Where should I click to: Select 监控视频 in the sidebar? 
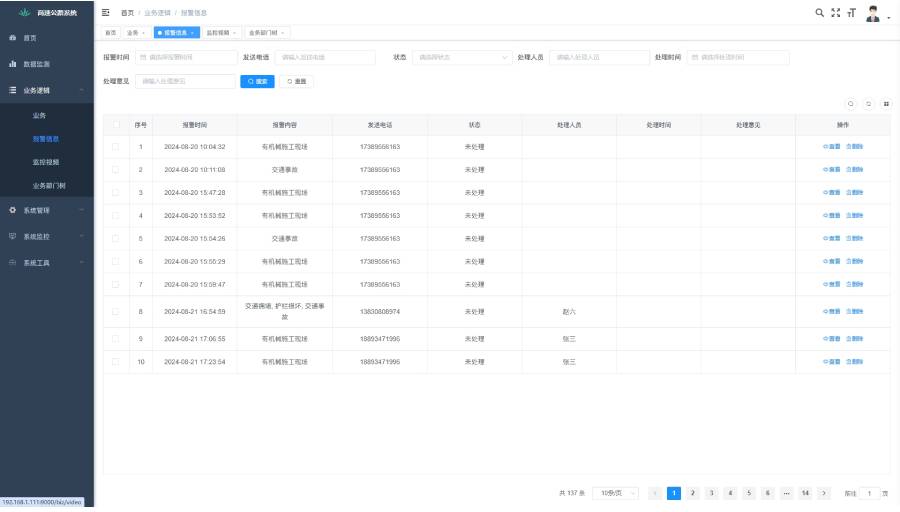click(x=46, y=162)
